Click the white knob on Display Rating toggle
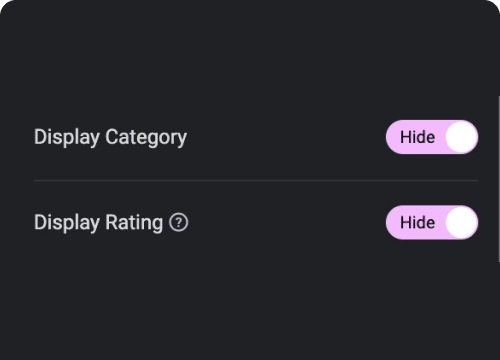The width and height of the screenshot is (500, 360). click(461, 222)
